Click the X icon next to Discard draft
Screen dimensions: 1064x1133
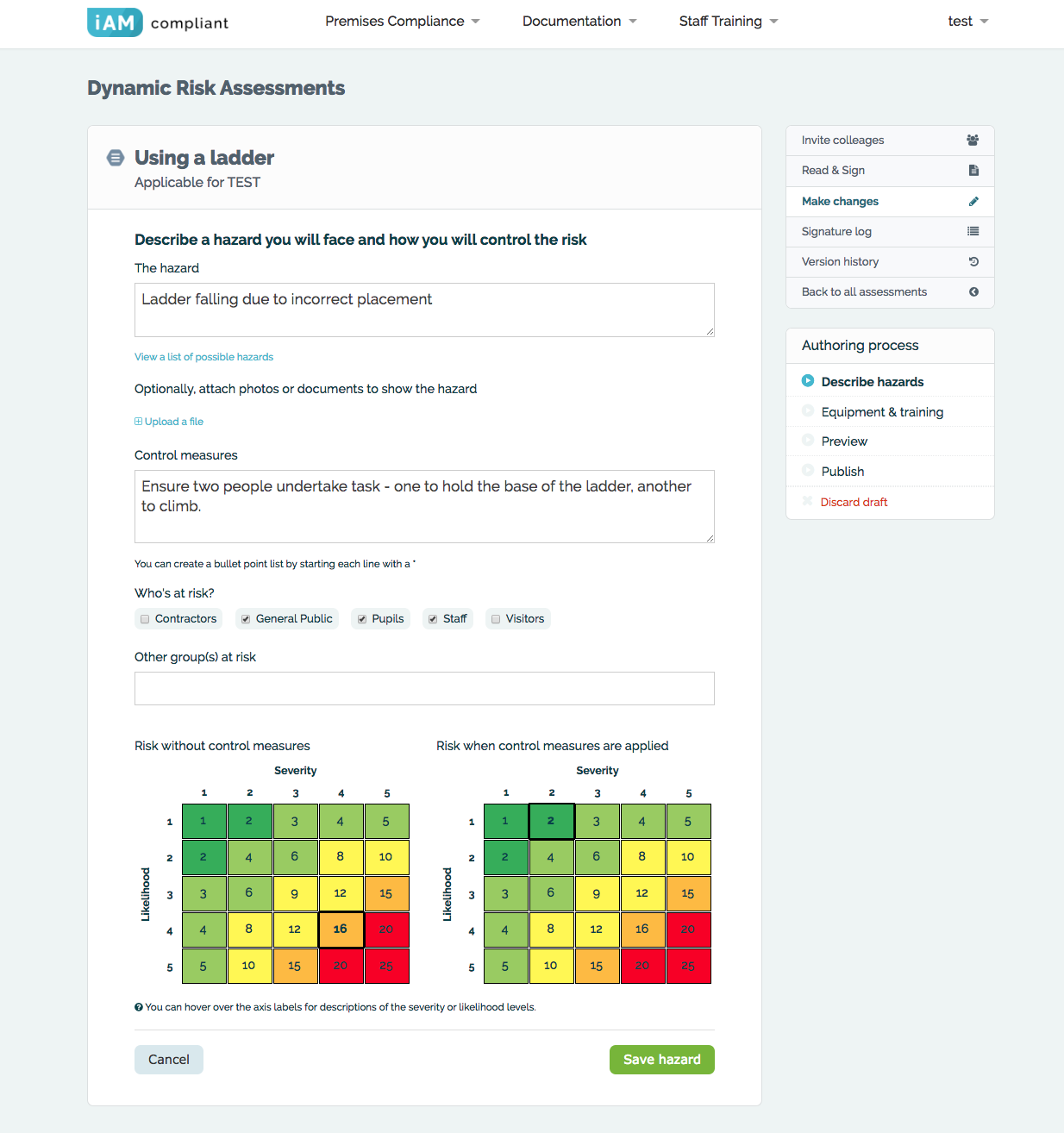tap(807, 501)
